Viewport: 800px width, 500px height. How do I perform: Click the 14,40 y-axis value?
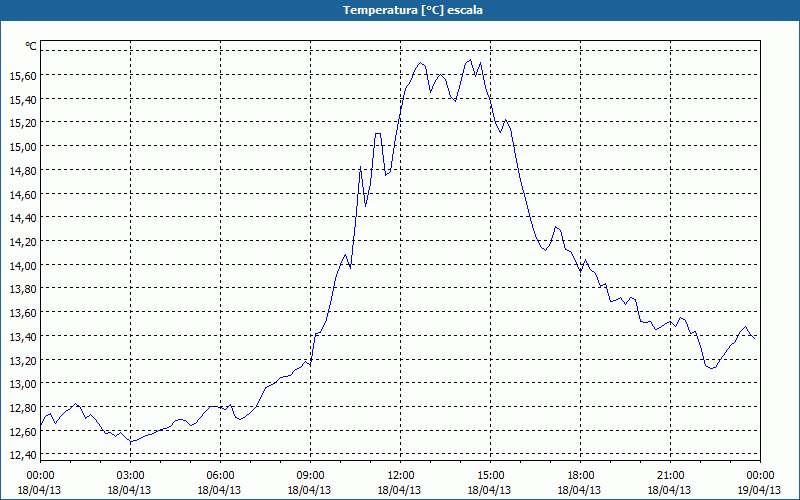click(x=23, y=218)
